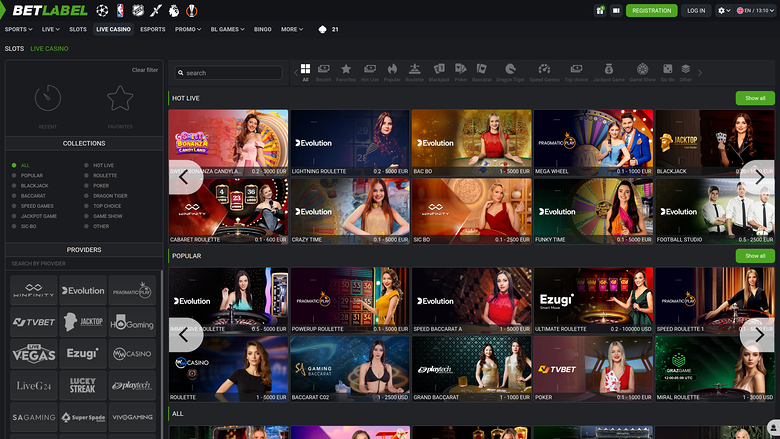Select the GAME SHOW collection option
780x439 pixels.
point(103,216)
